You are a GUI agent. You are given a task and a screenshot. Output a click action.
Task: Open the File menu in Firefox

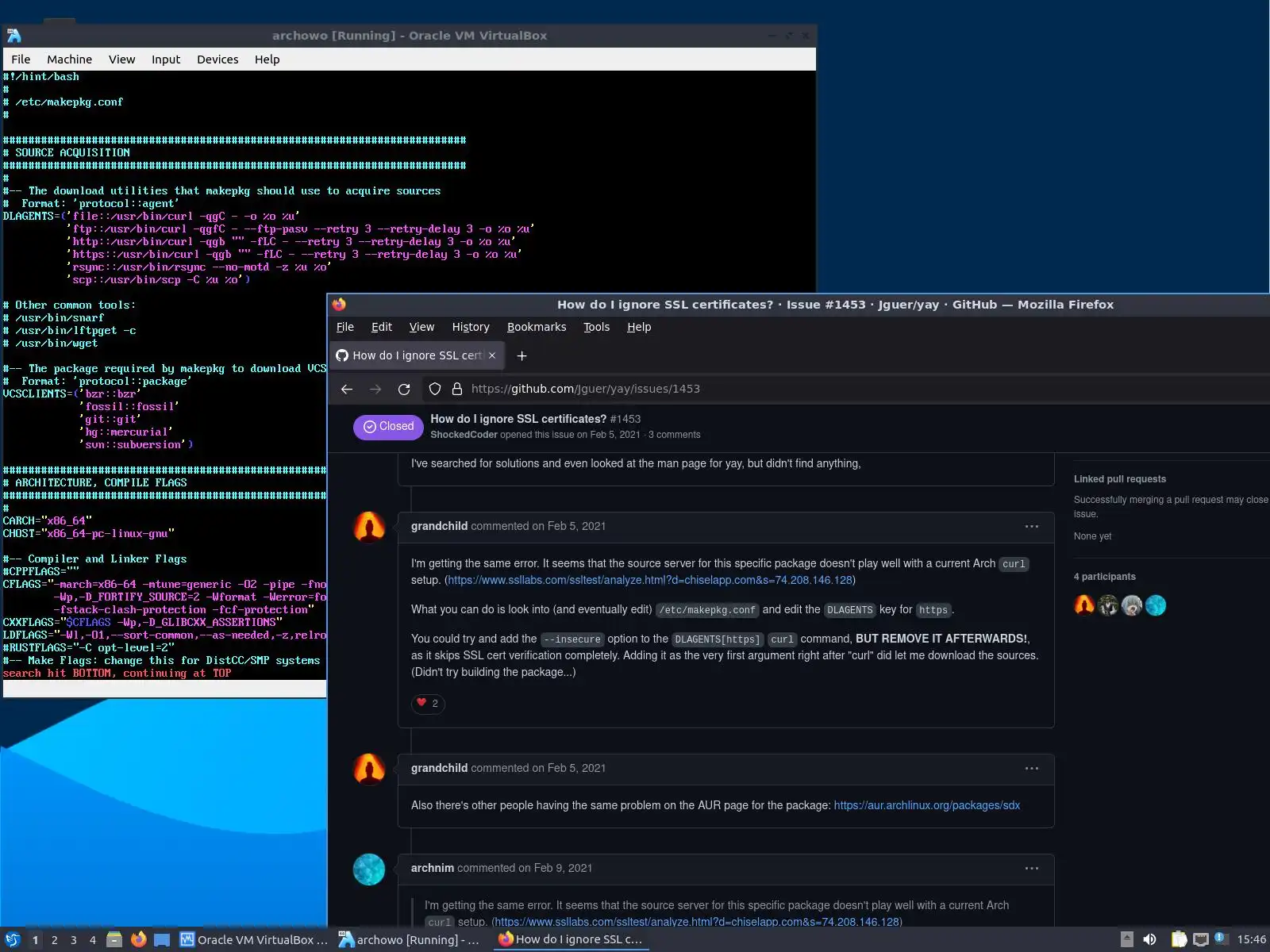345,327
